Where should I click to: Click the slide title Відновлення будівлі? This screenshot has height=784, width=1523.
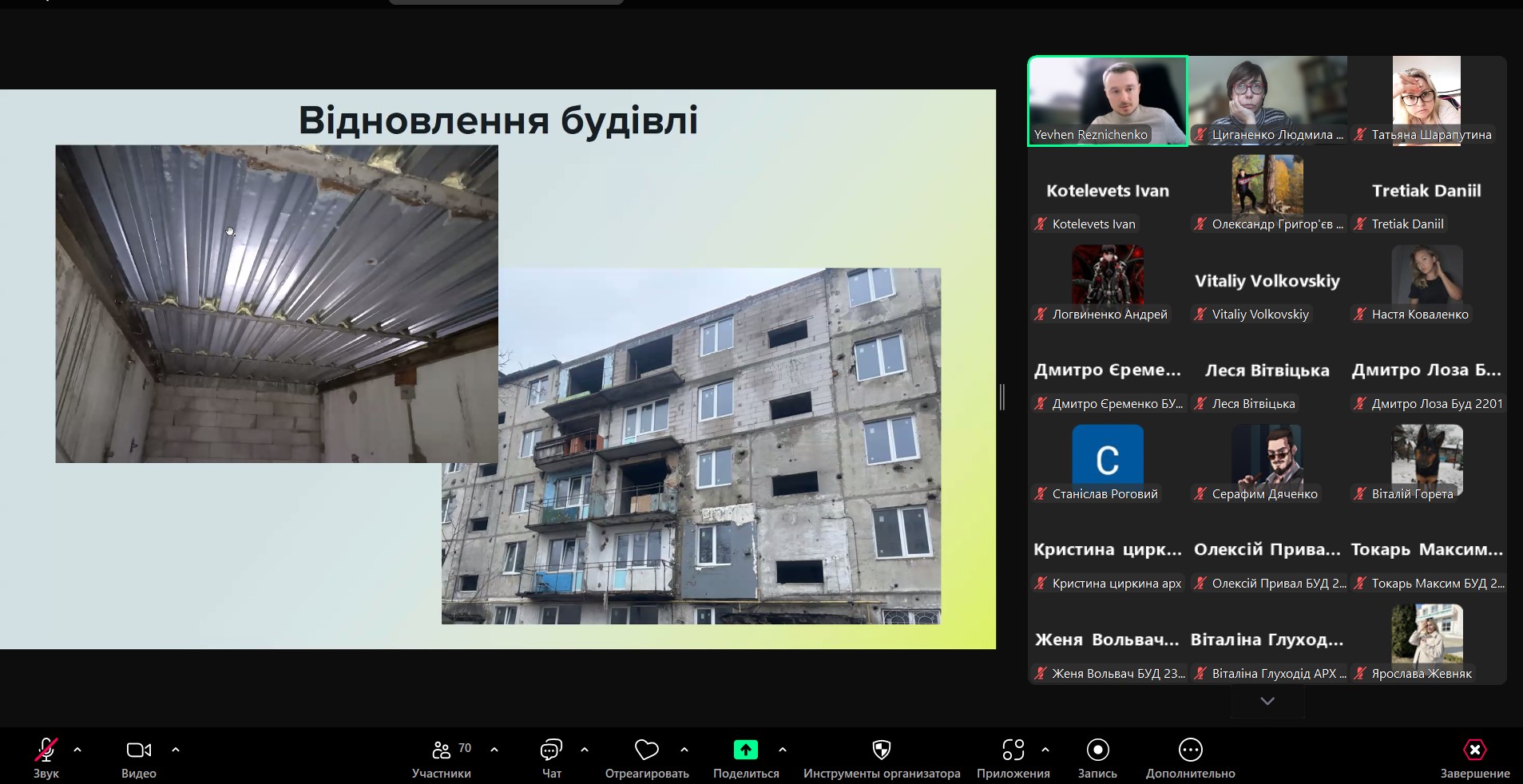[498, 121]
